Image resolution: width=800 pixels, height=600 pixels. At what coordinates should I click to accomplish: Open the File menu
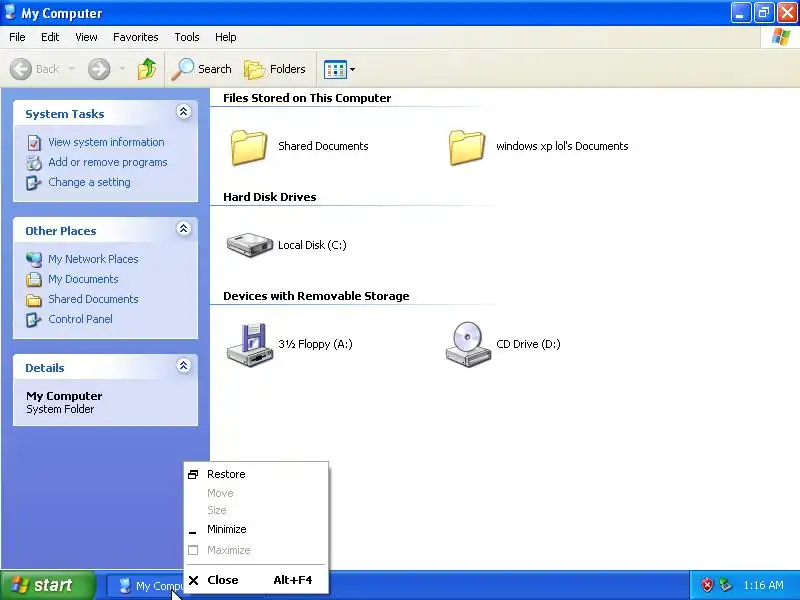coord(17,37)
